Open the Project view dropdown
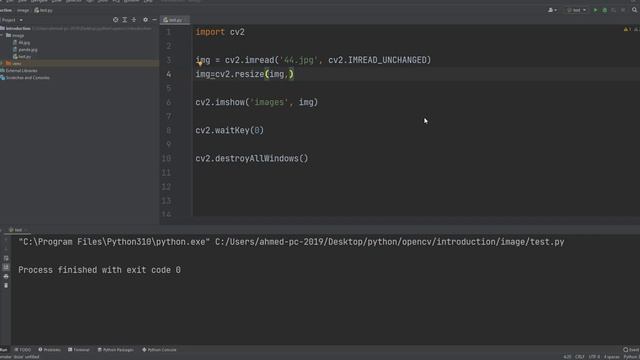The width and height of the screenshot is (640, 360). [x=11, y=20]
